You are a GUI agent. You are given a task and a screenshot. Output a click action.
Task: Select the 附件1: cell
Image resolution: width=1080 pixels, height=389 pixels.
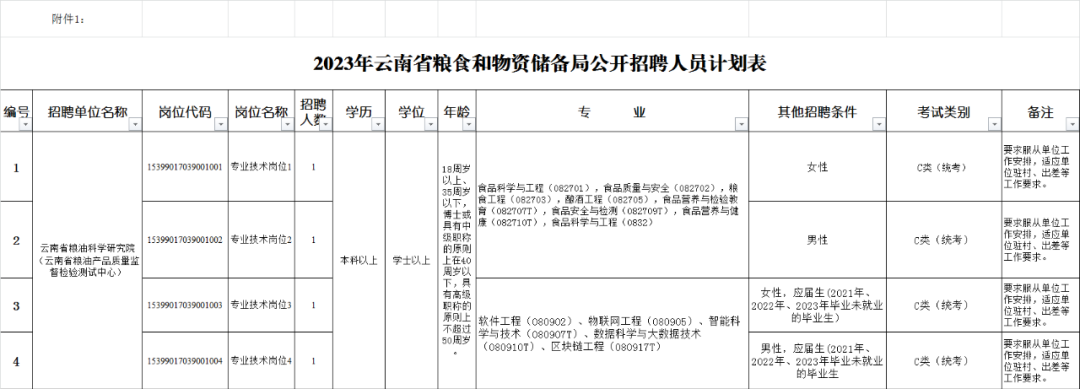72,19
